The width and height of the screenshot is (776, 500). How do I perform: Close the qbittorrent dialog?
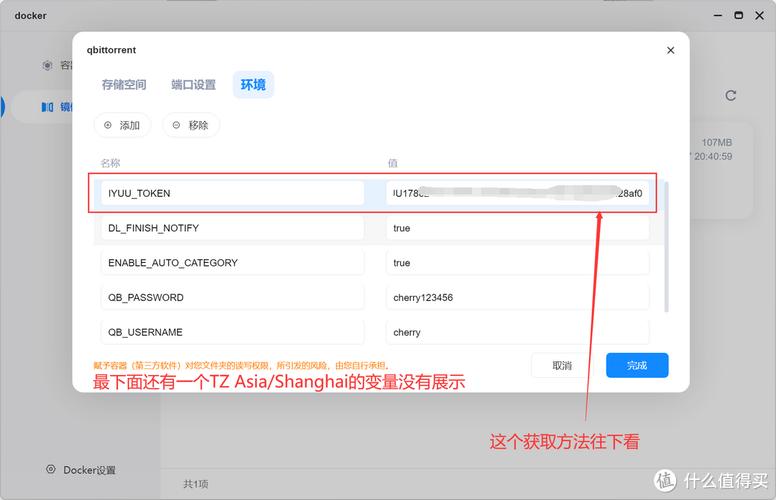tap(671, 50)
